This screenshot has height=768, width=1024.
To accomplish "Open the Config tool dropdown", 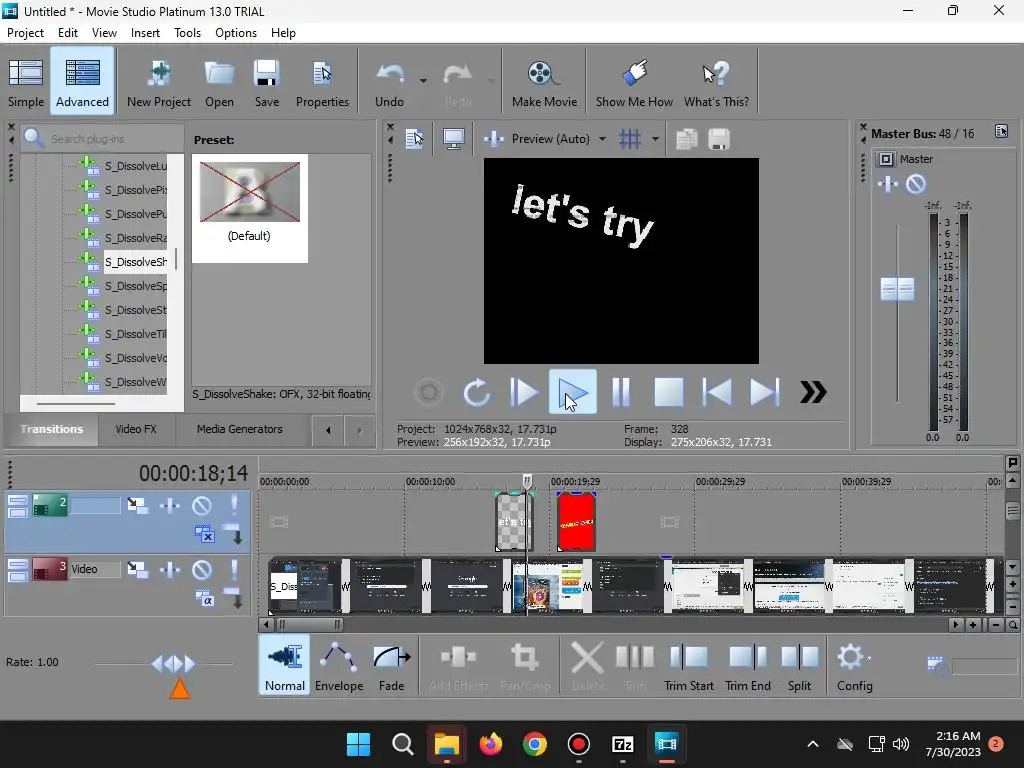I will point(869,658).
